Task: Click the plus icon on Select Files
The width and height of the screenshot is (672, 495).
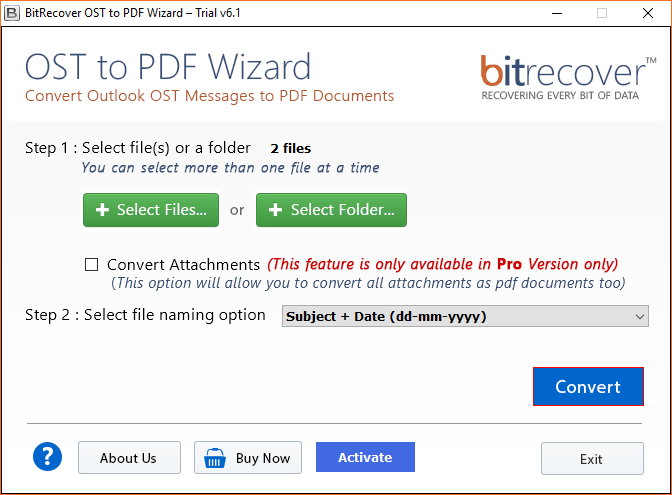Action: pyautogui.click(x=102, y=210)
